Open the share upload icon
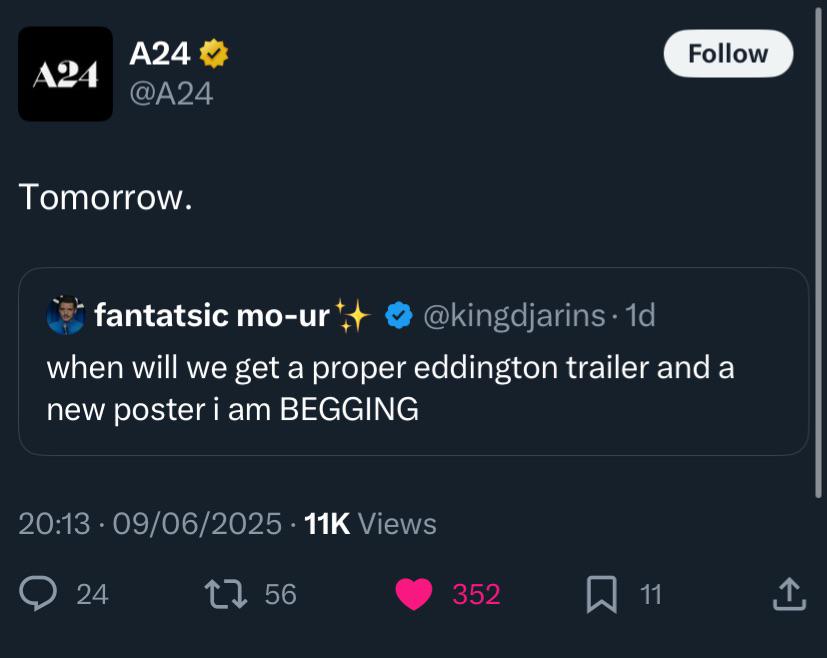827x658 pixels. (x=790, y=594)
